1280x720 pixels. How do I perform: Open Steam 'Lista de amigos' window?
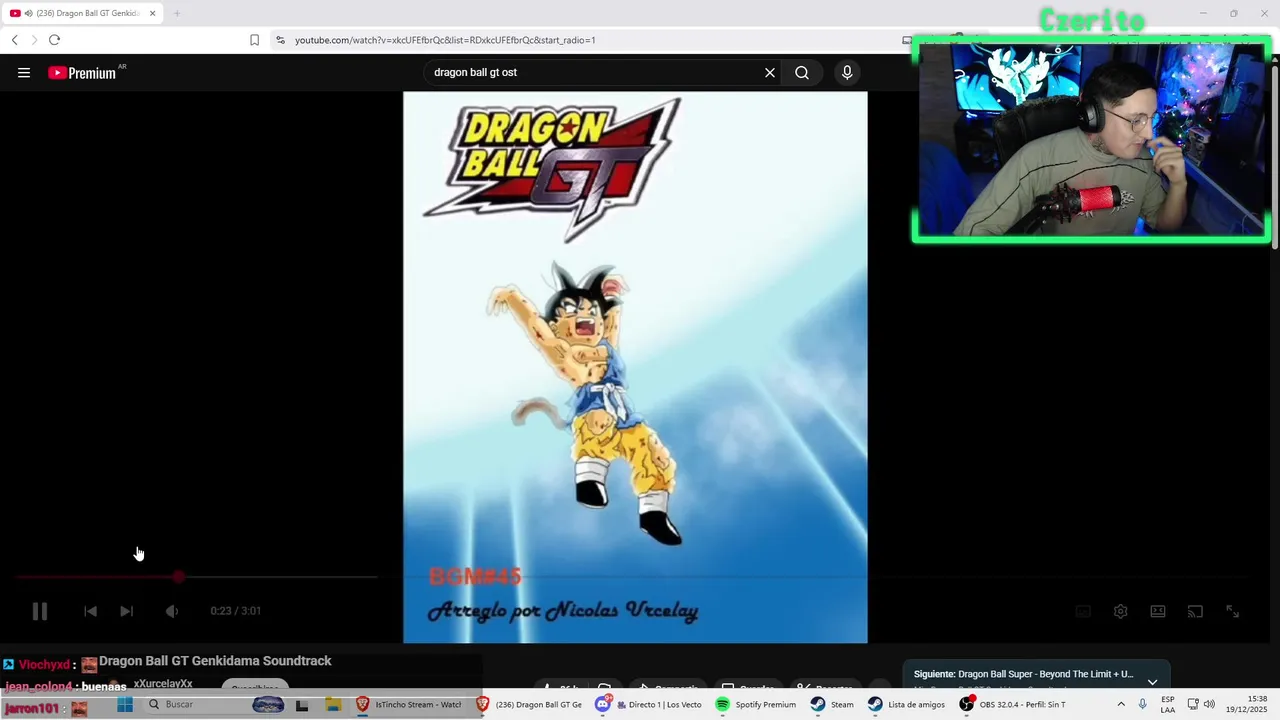point(906,704)
